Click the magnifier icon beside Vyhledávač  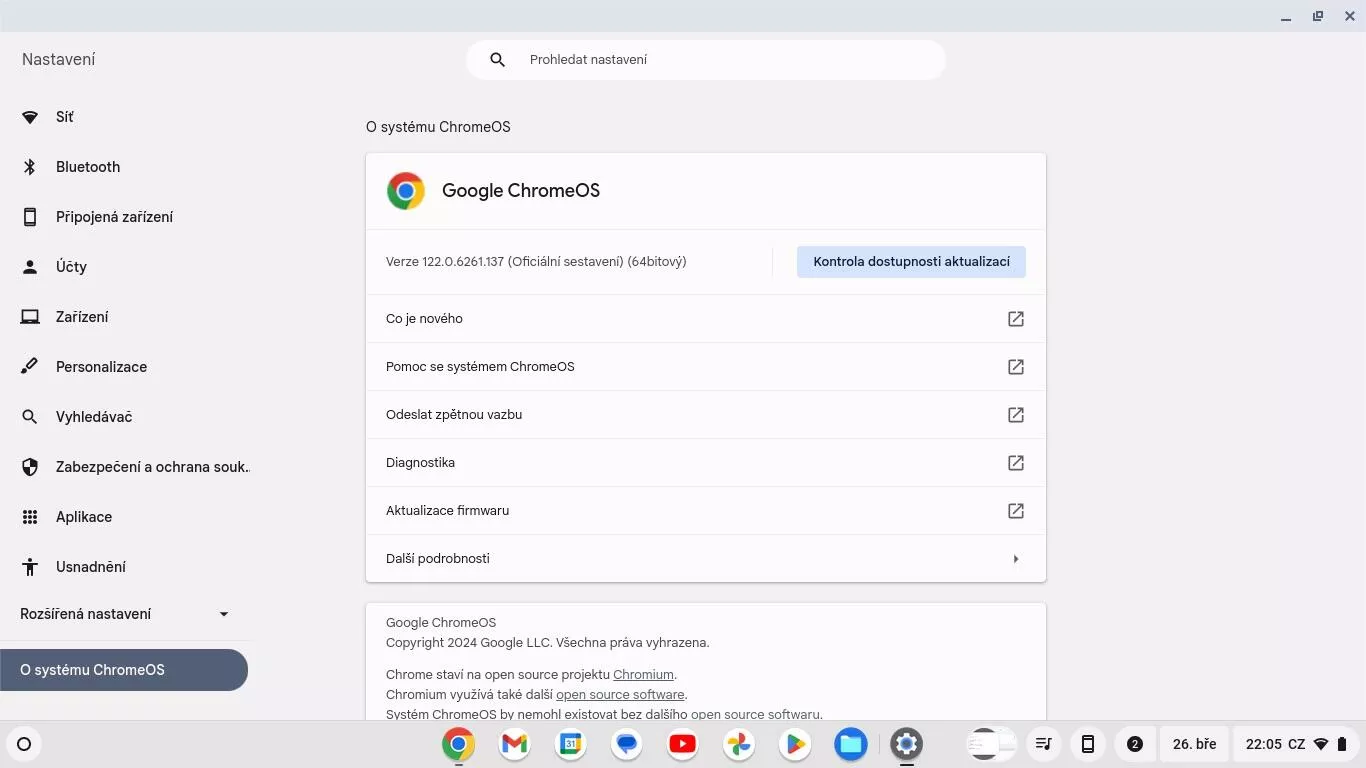tap(30, 417)
